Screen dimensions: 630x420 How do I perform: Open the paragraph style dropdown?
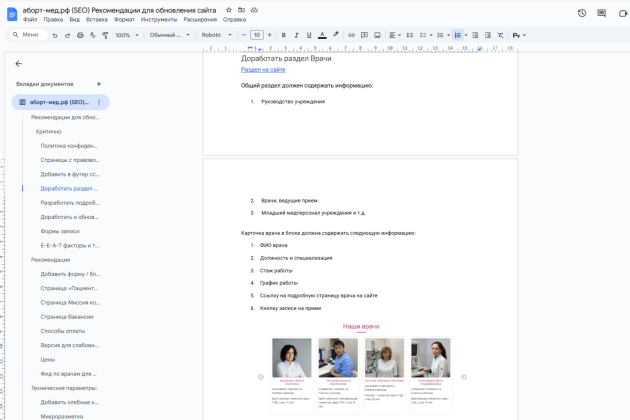coord(169,35)
